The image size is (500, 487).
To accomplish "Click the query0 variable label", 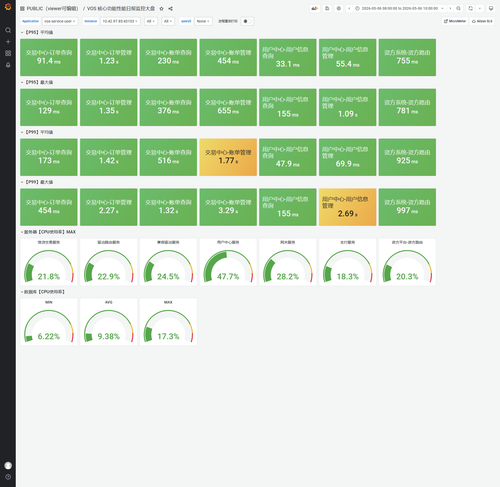I will (x=186, y=21).
